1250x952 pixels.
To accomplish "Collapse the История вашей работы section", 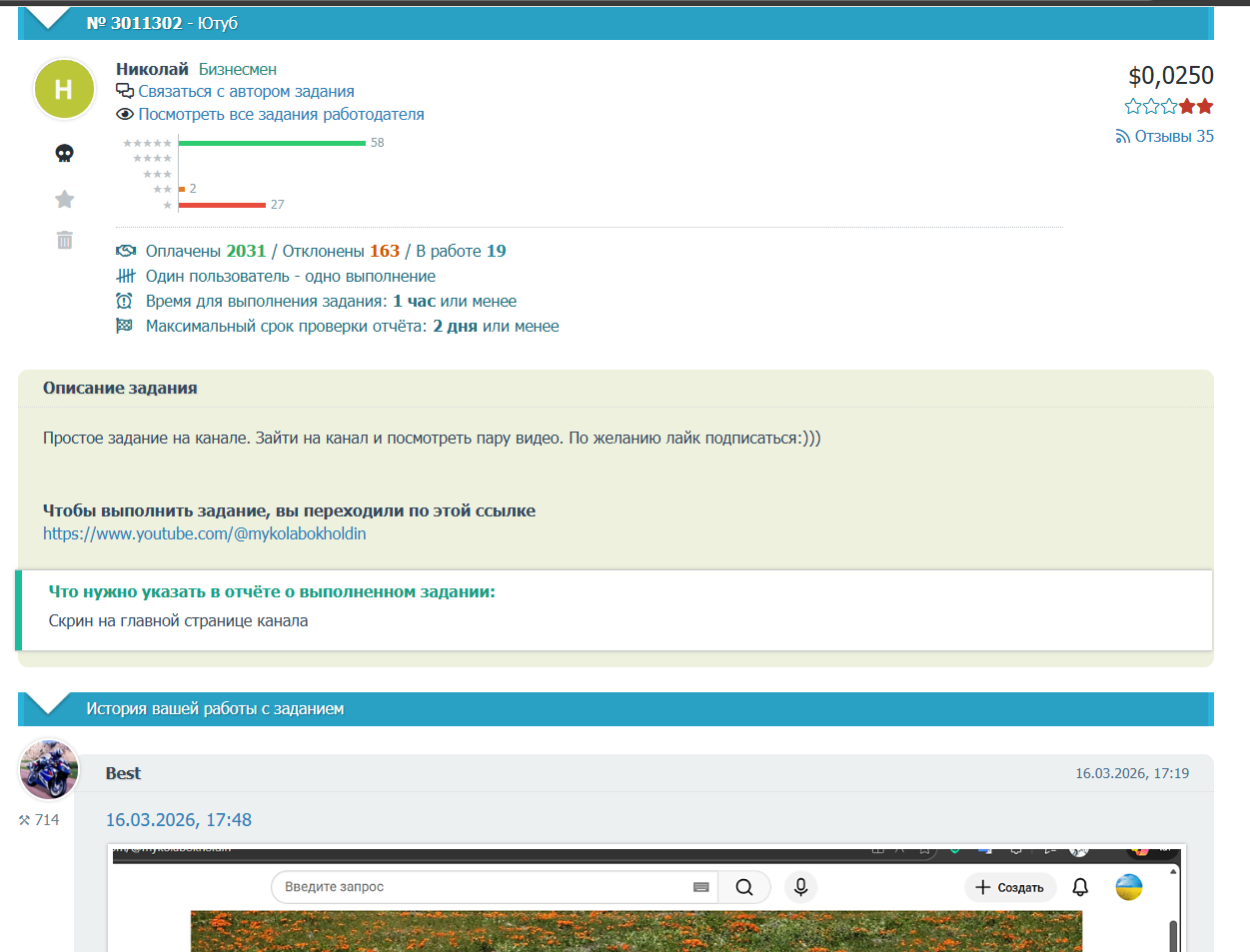I will 45,704.
